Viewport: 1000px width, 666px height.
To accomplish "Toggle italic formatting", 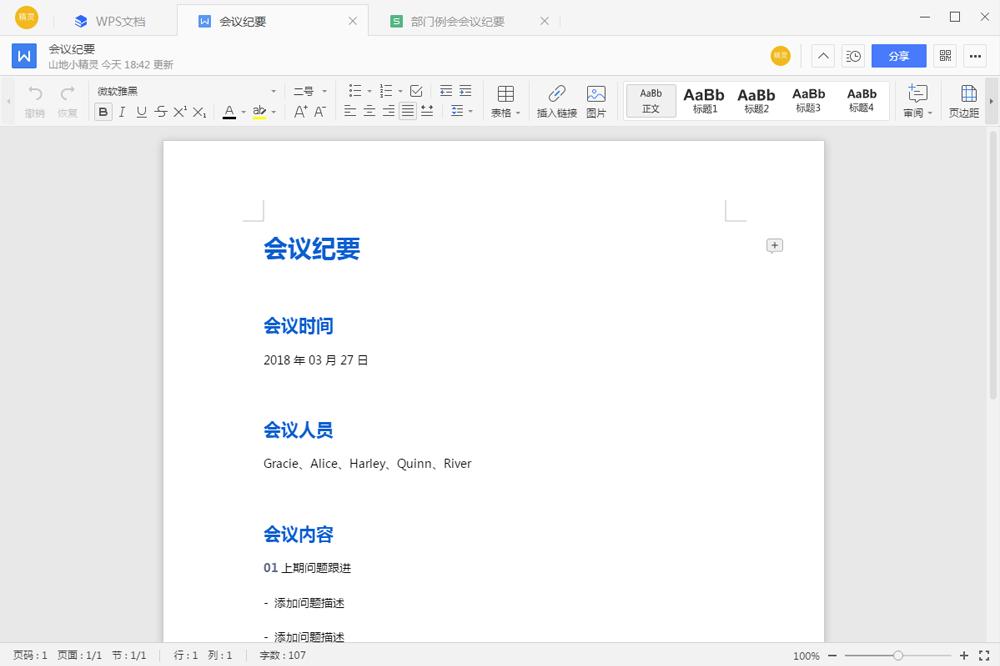I will [x=122, y=112].
